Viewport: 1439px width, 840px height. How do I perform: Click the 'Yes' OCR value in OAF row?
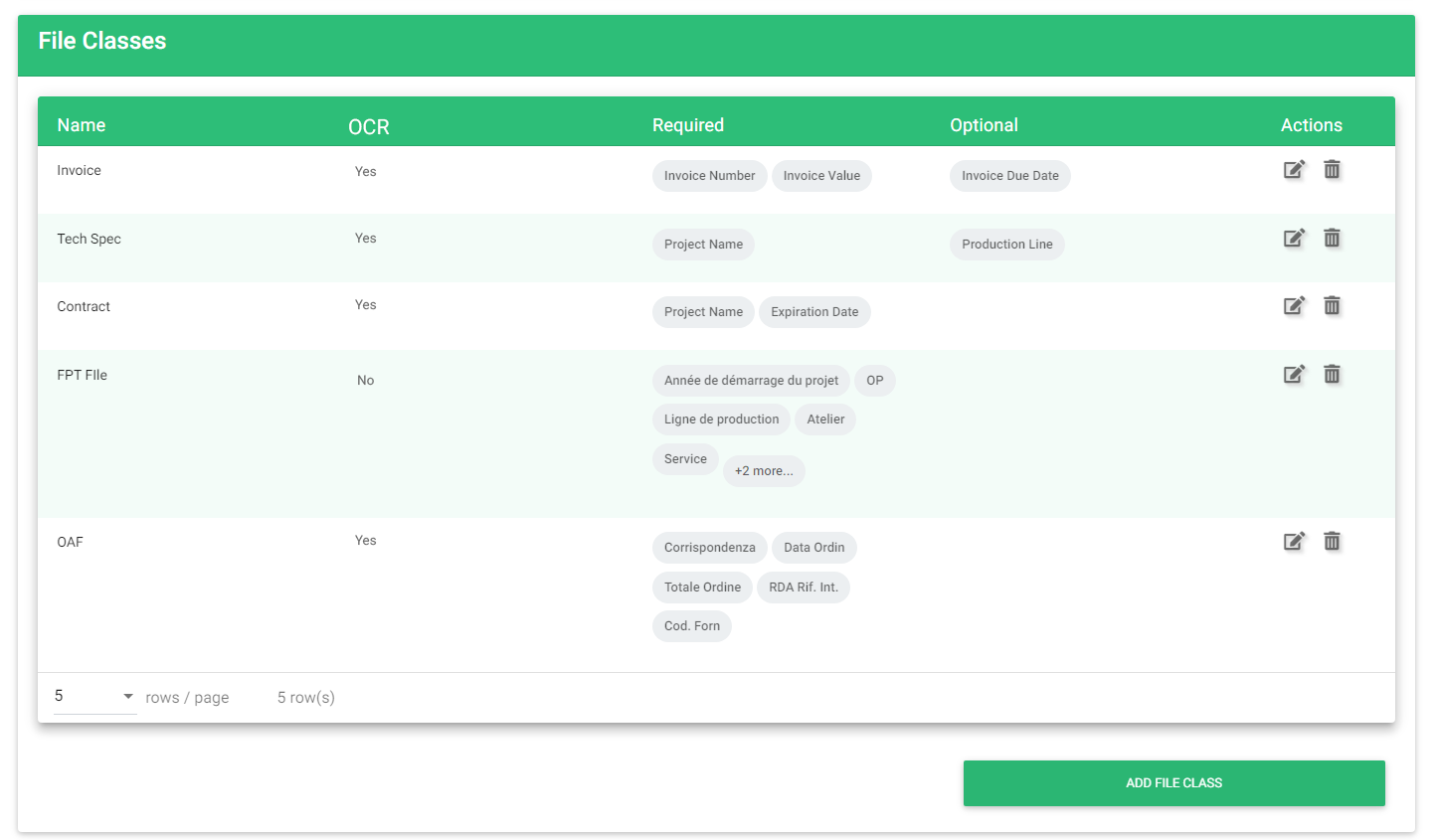[366, 541]
